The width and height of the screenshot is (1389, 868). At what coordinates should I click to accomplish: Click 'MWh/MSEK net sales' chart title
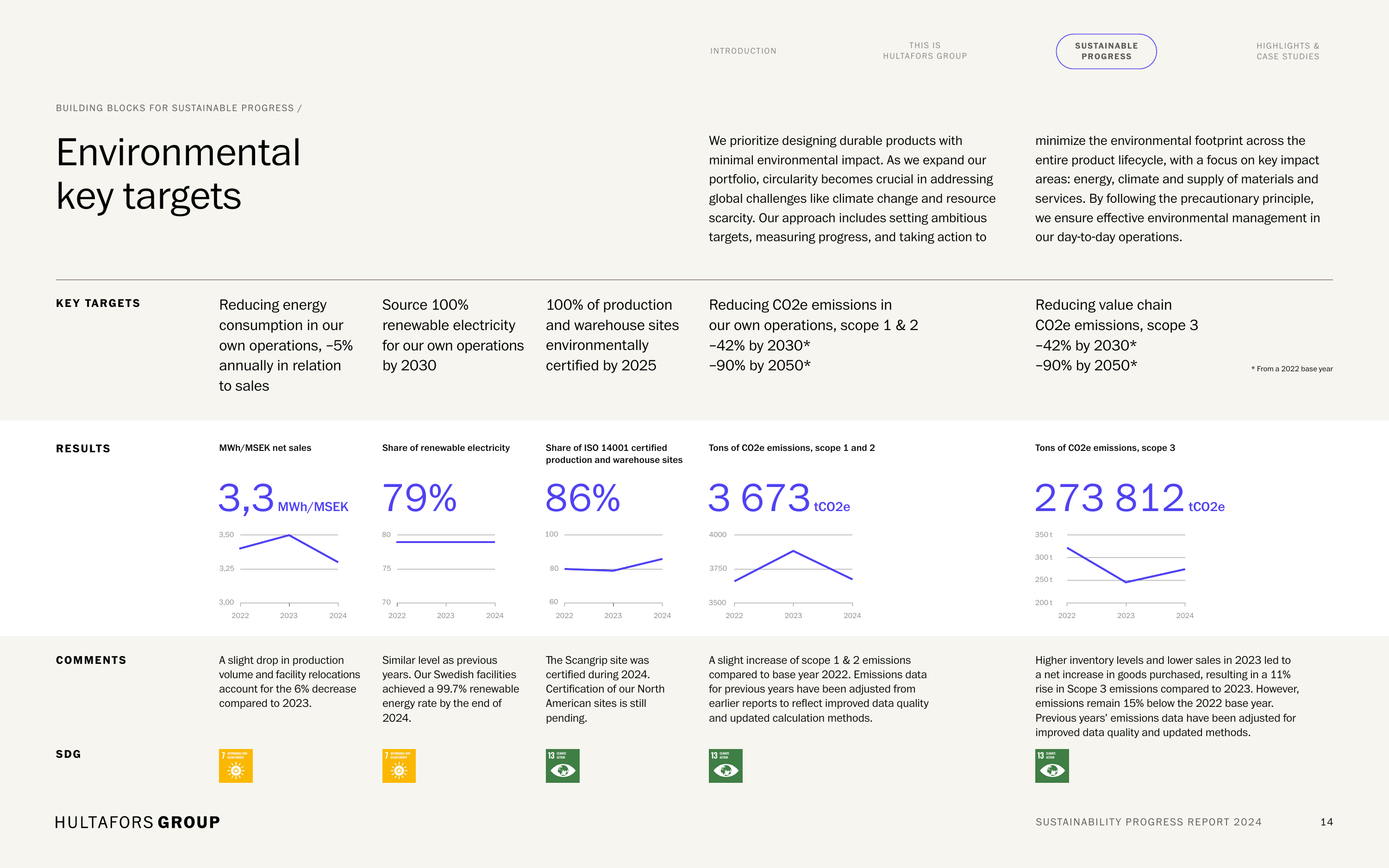(265, 448)
